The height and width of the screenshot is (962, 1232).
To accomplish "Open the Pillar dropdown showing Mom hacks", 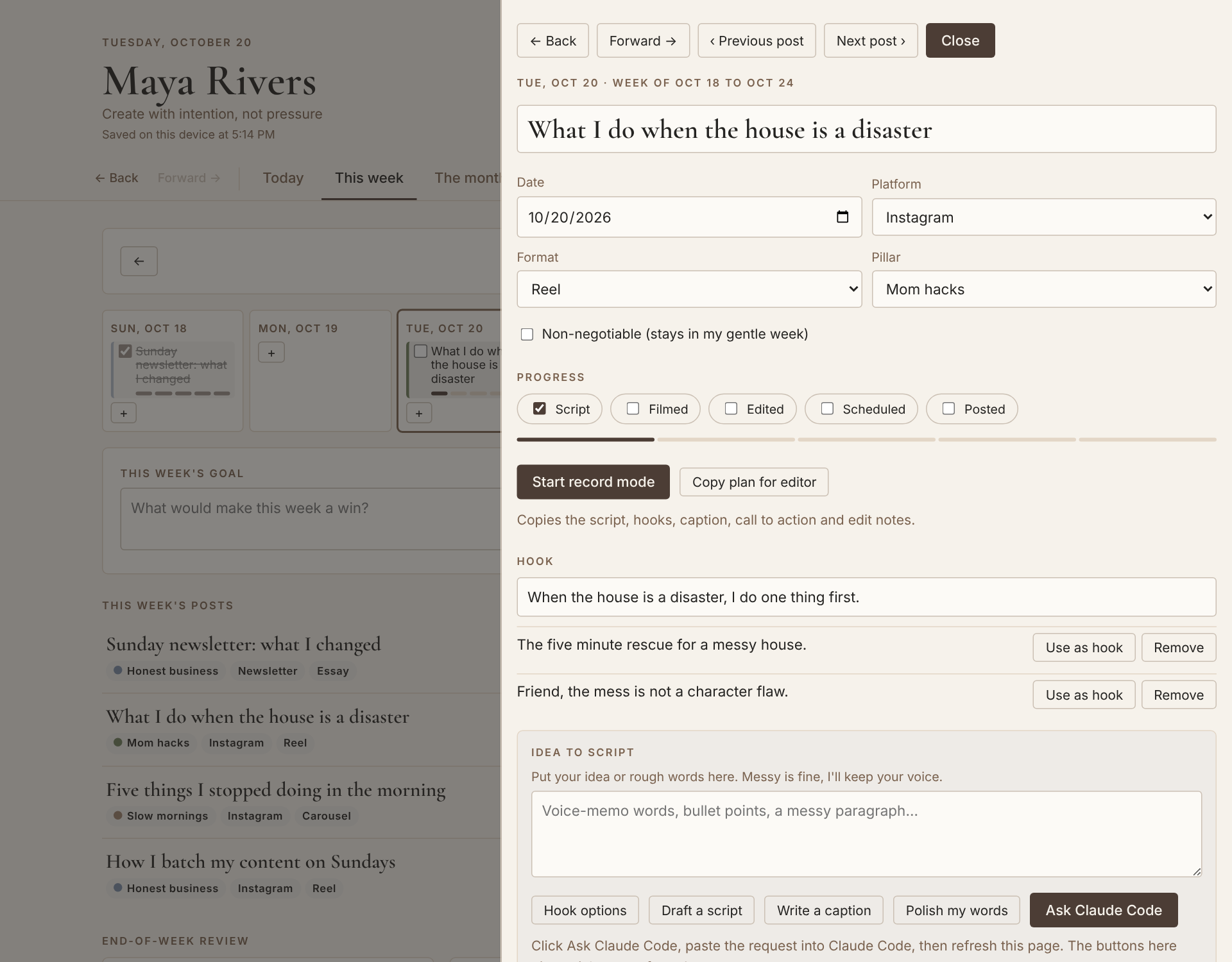I will (x=1043, y=289).
